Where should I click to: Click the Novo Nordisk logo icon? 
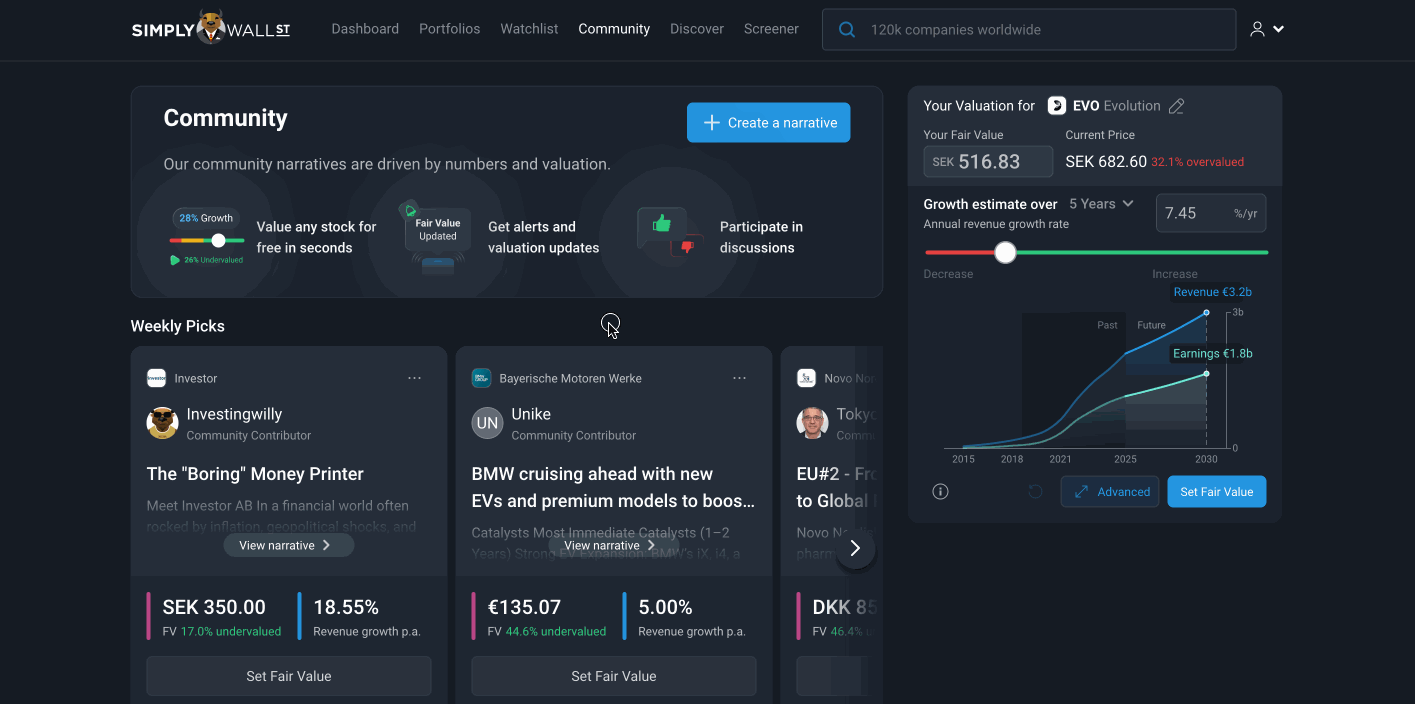click(x=806, y=378)
